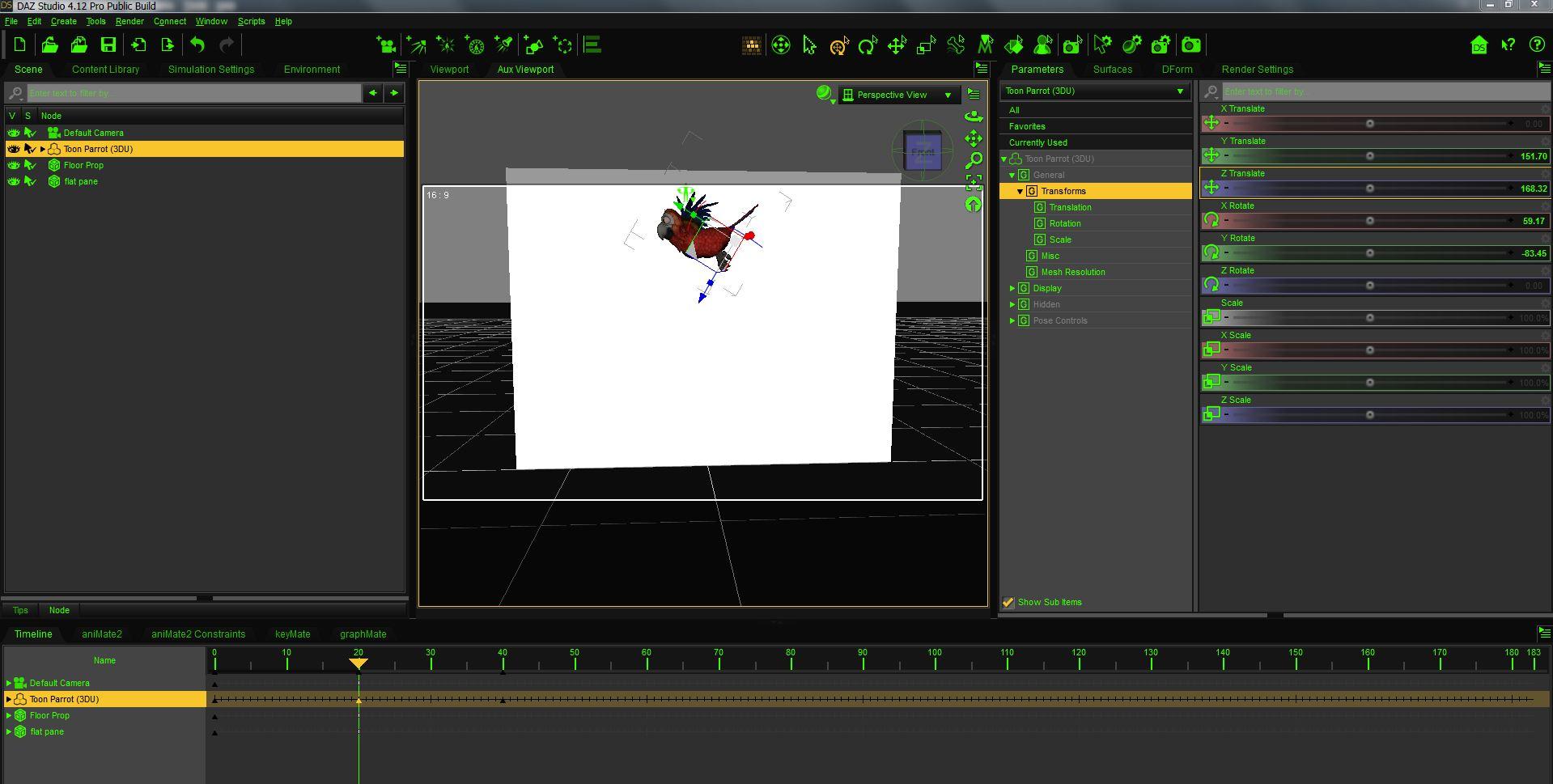The width and height of the screenshot is (1553, 784).
Task: Hide the Floor Prop node
Action: click(13, 165)
